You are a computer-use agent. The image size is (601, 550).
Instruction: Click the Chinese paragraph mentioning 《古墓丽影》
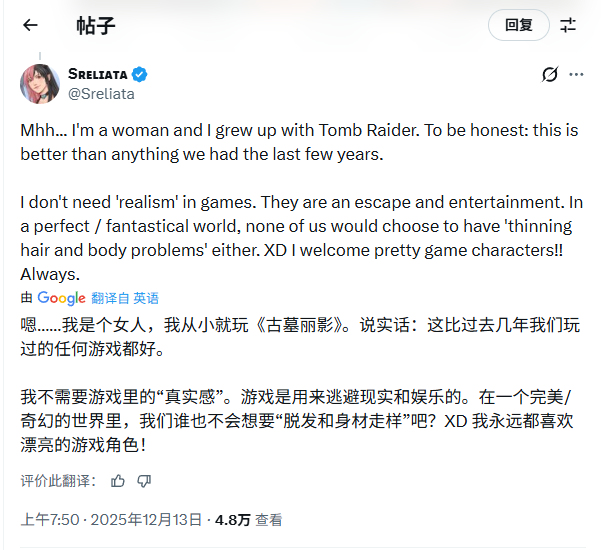[x=300, y=337]
